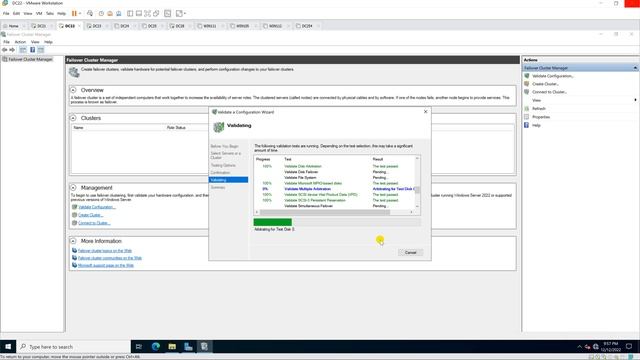The image size is (640, 360).
Task: Cancel the validation wizard
Action: (x=410, y=253)
